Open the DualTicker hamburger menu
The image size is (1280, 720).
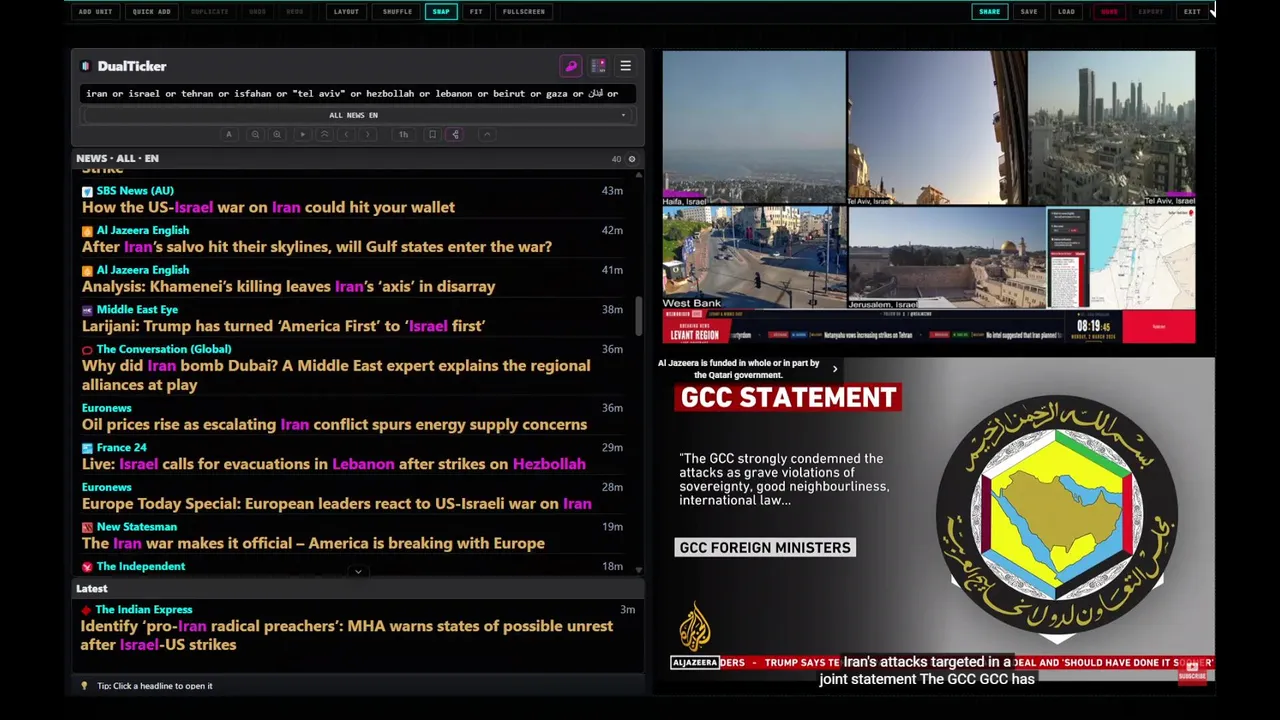pyautogui.click(x=625, y=66)
